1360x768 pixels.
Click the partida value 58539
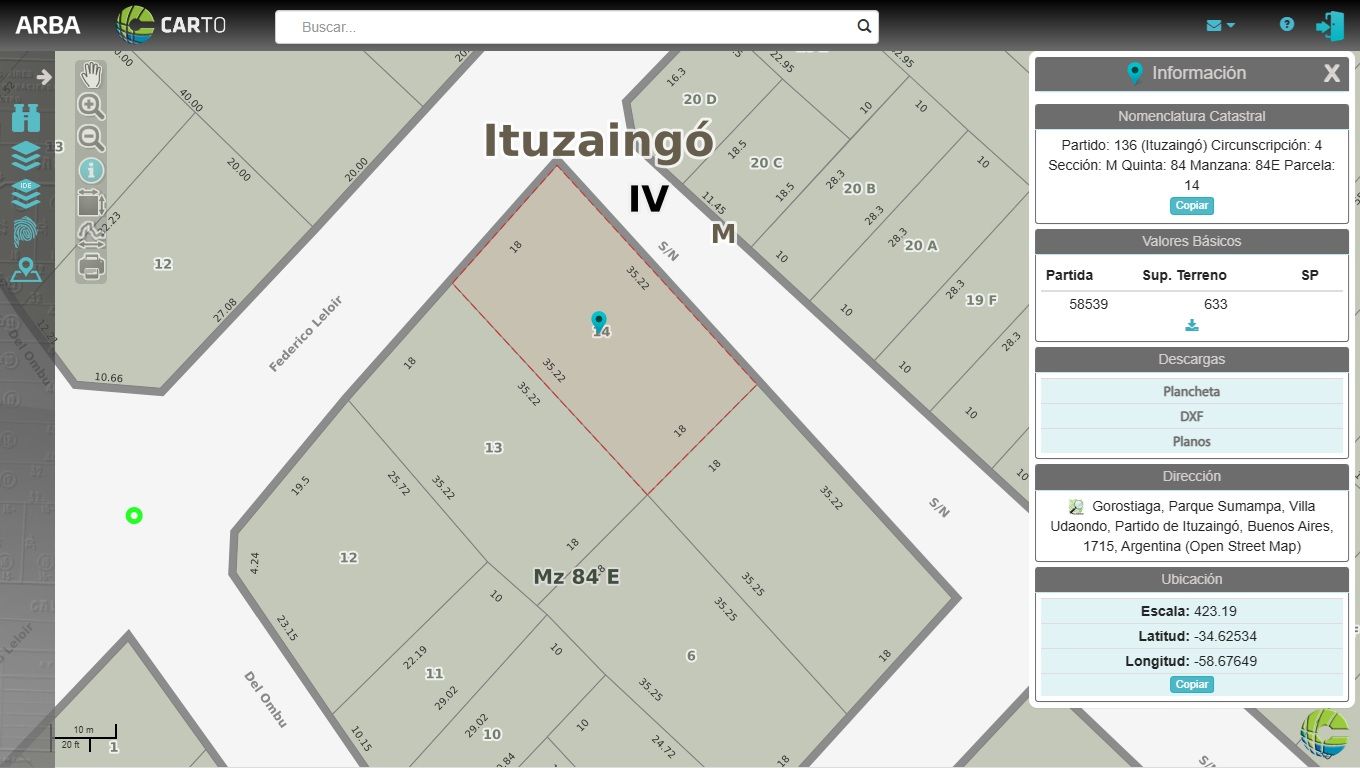(x=1088, y=304)
